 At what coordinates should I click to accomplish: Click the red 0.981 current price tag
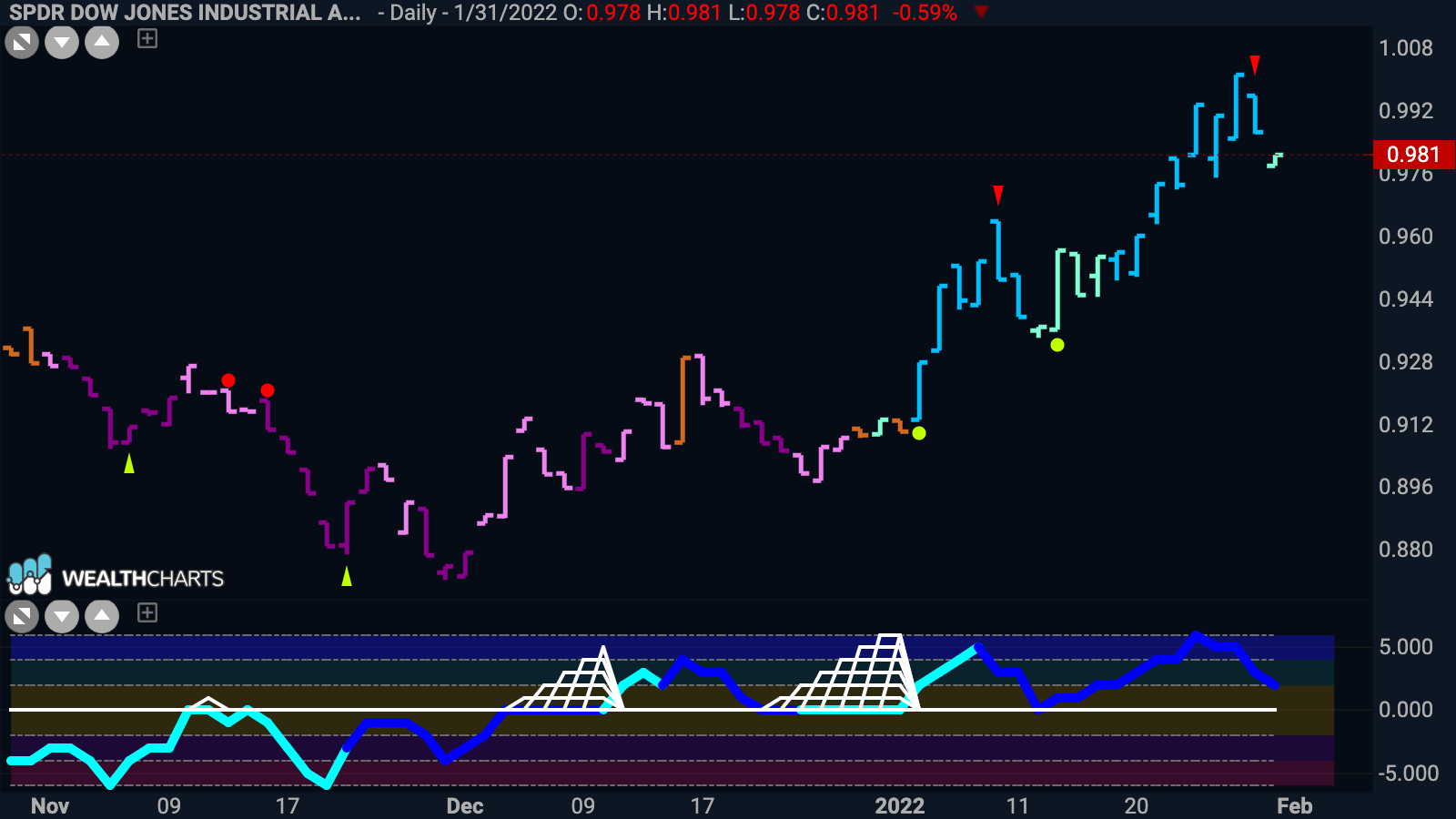(1414, 155)
